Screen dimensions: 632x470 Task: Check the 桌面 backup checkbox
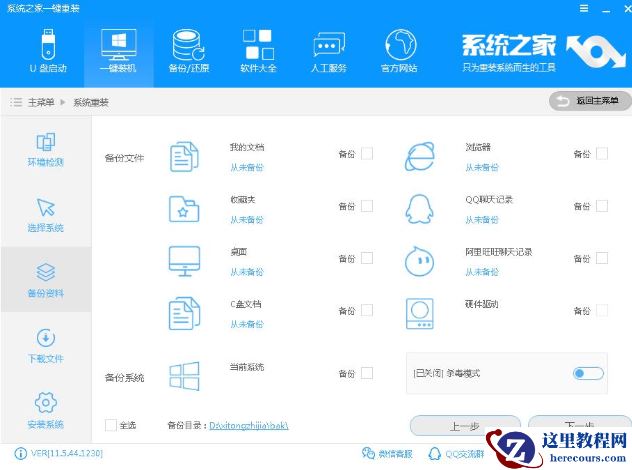(367, 258)
